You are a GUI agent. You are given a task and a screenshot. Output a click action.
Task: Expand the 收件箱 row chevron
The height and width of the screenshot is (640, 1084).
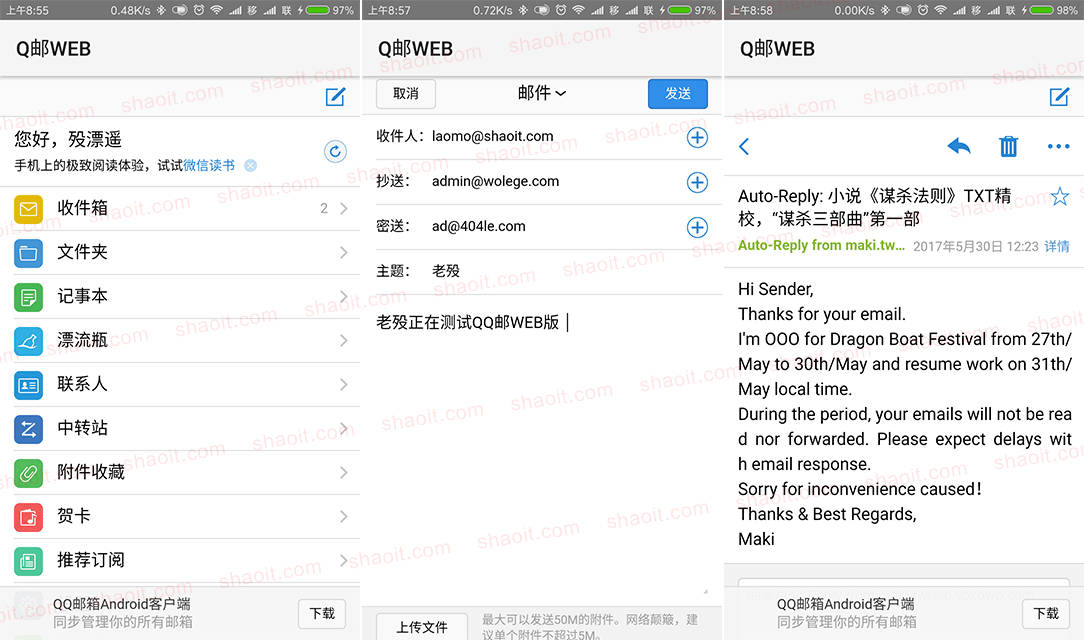tap(344, 208)
